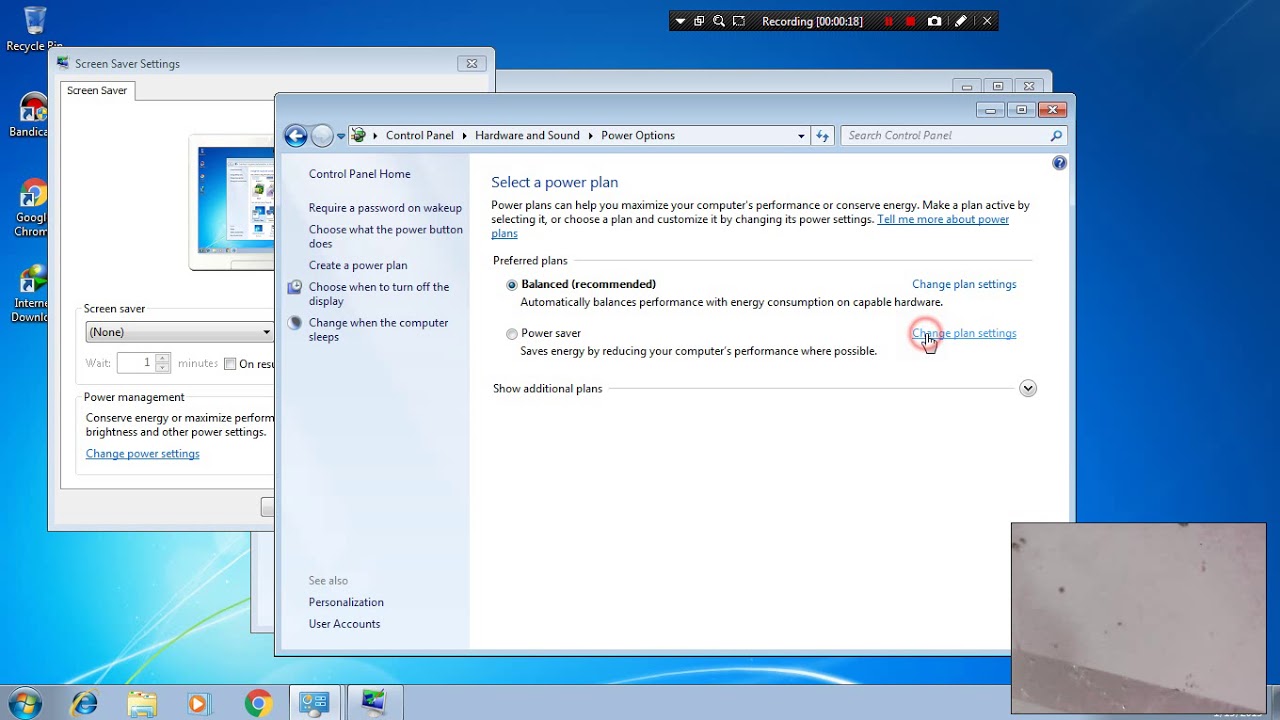The height and width of the screenshot is (720, 1280).
Task: Open Recycle Bin desktop icon
Action: [33, 29]
